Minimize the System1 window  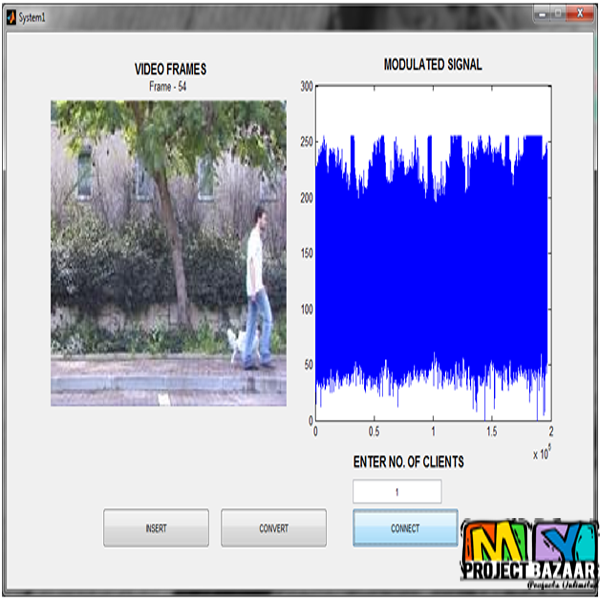point(542,14)
